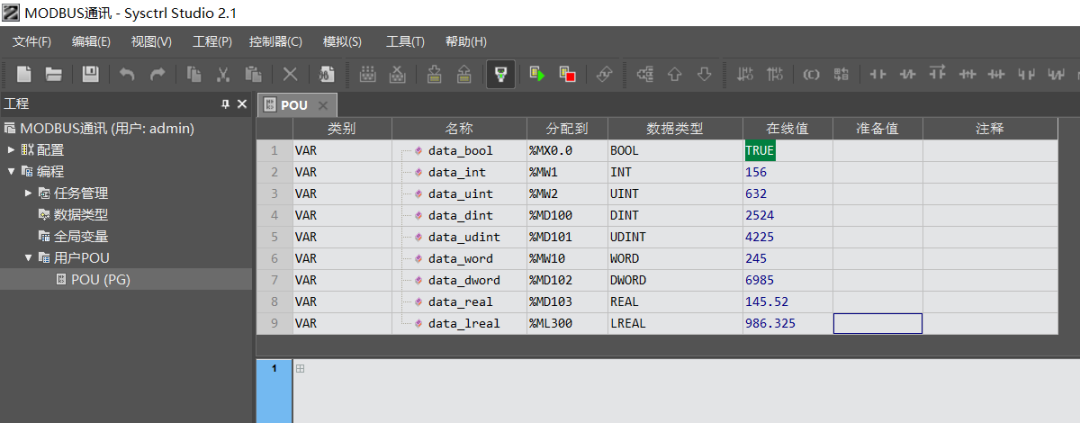Click the sort-descending lines icon
Image resolution: width=1080 pixels, height=423 pixels.
(745, 74)
